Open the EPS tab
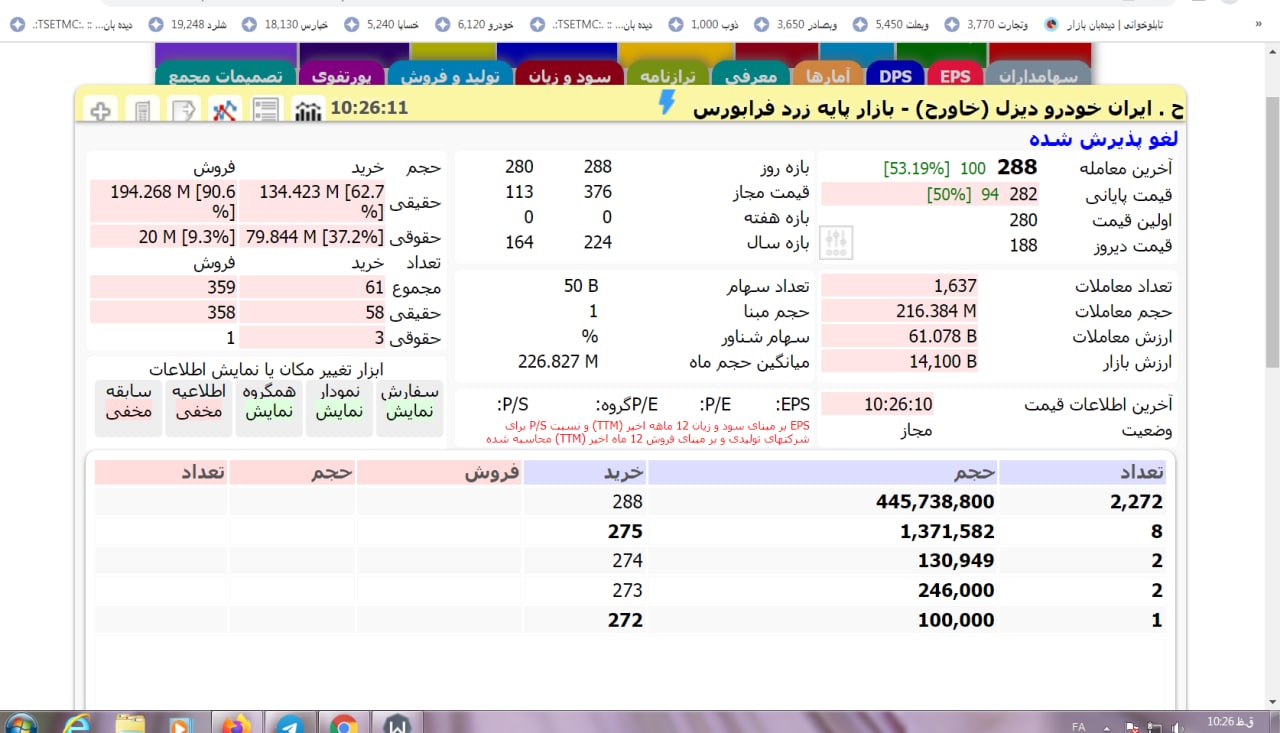 (955, 76)
